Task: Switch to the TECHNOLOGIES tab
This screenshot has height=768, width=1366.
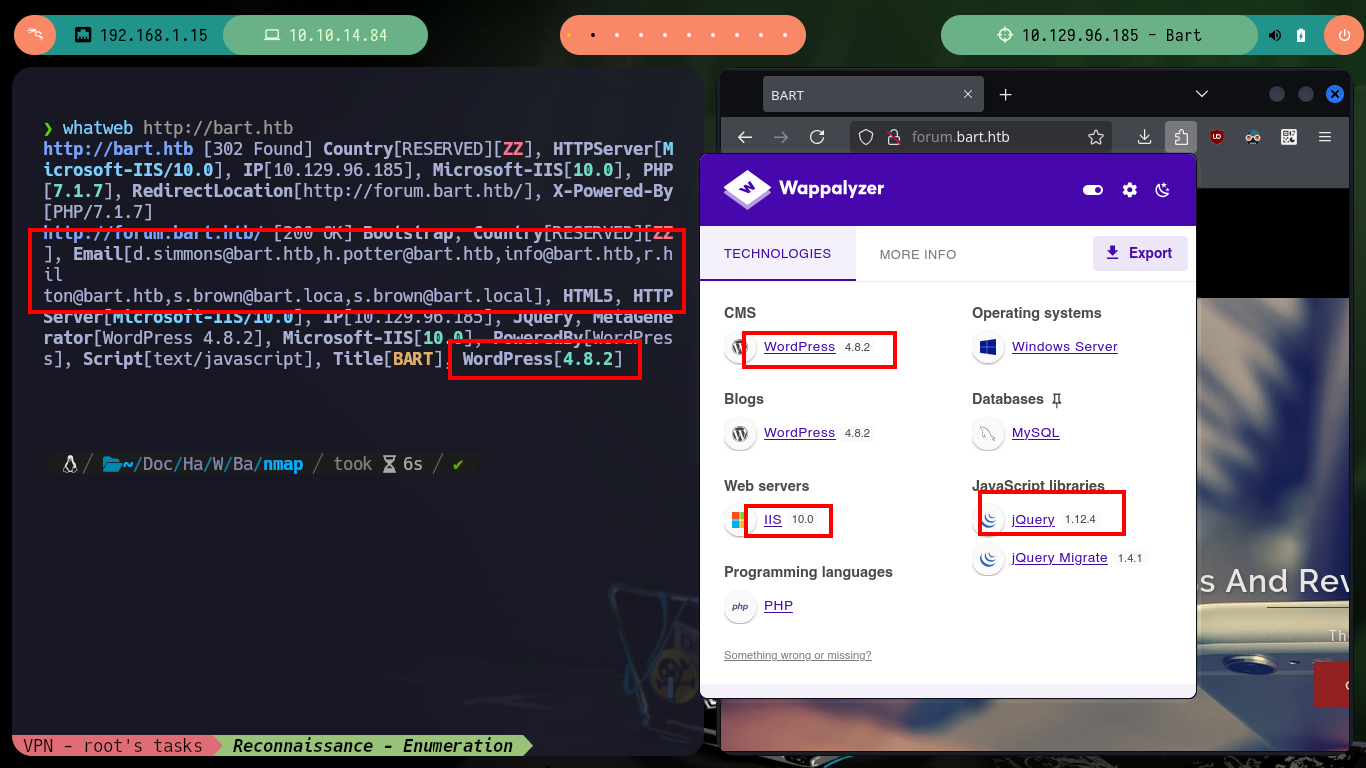Action: point(777,253)
